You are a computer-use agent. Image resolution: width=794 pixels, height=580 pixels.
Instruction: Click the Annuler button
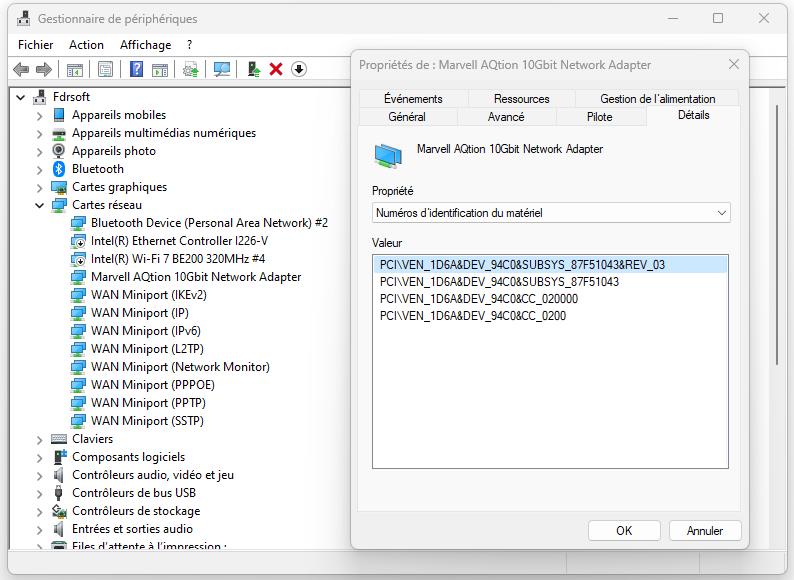click(x=704, y=531)
